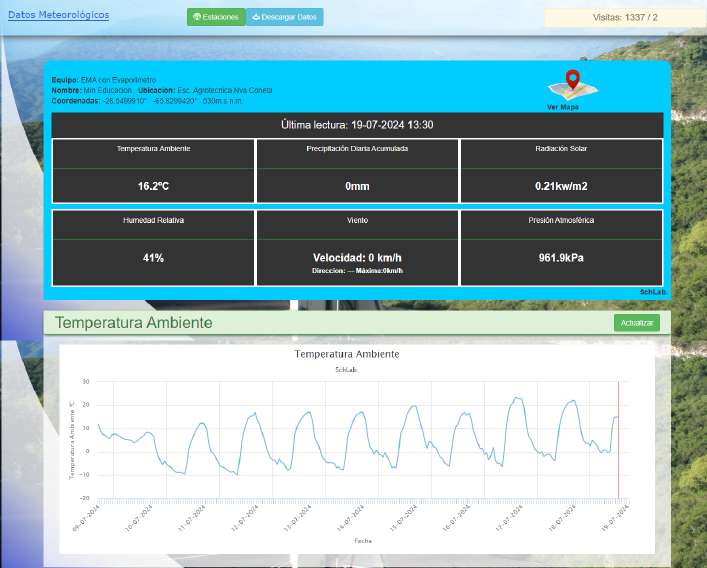The width and height of the screenshot is (707, 568).
Task: Click the Velocidad: 0 km/h value
Action: pos(357,258)
